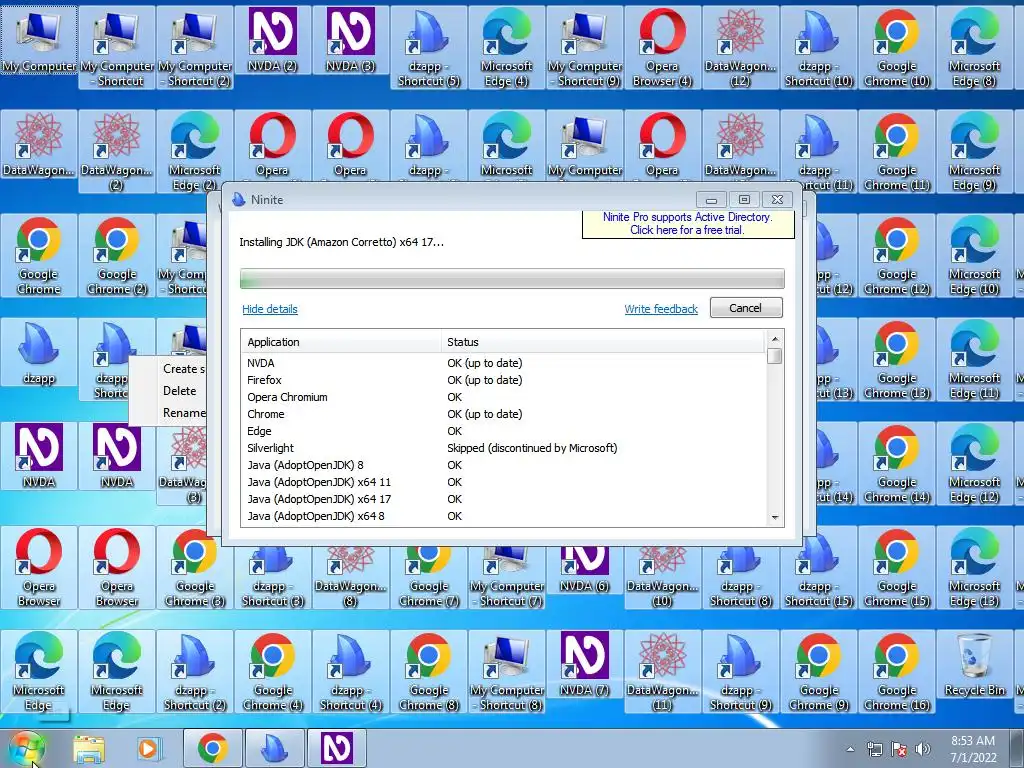The height and width of the screenshot is (768, 1024).
Task: Switch to Chrome in the taskbar
Action: (212, 748)
